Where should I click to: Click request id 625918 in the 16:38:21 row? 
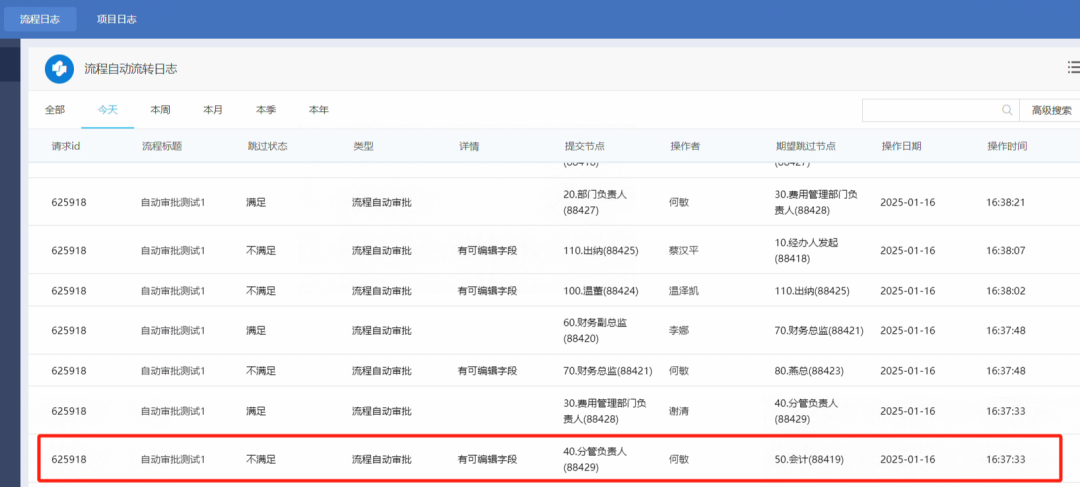point(69,203)
